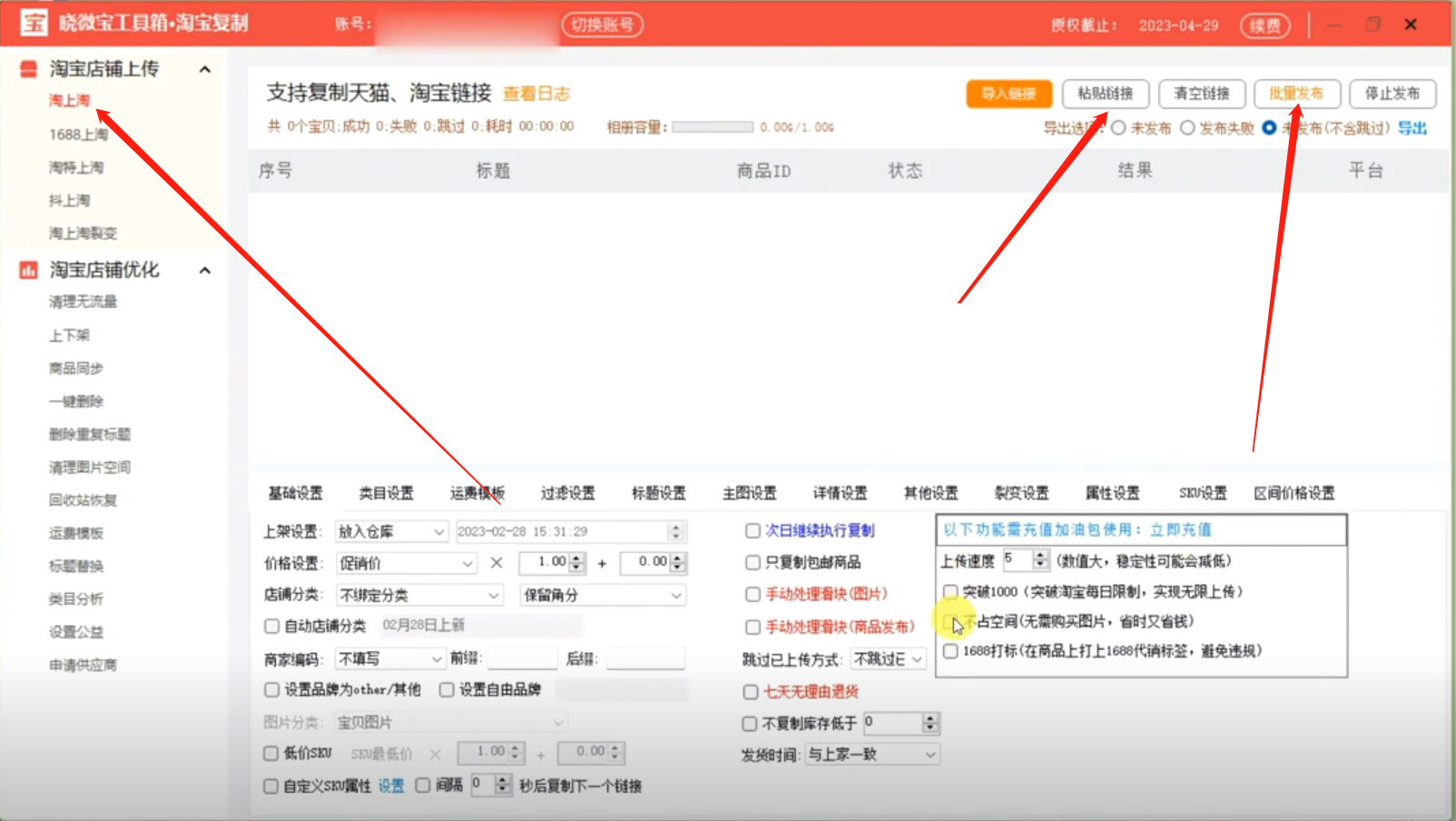Image resolution: width=1456 pixels, height=821 pixels.
Task: Check the 只复制包邮商品 option
Action: (753, 562)
